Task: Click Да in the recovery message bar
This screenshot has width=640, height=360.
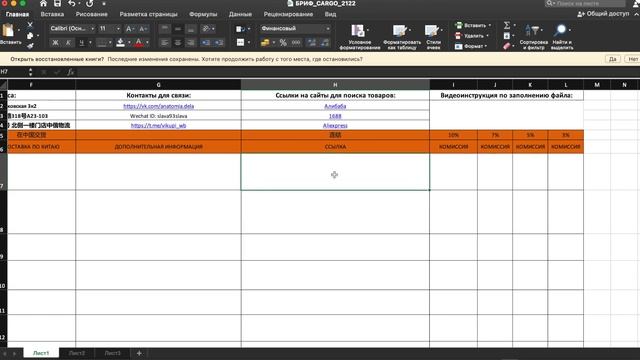Action: (613, 59)
